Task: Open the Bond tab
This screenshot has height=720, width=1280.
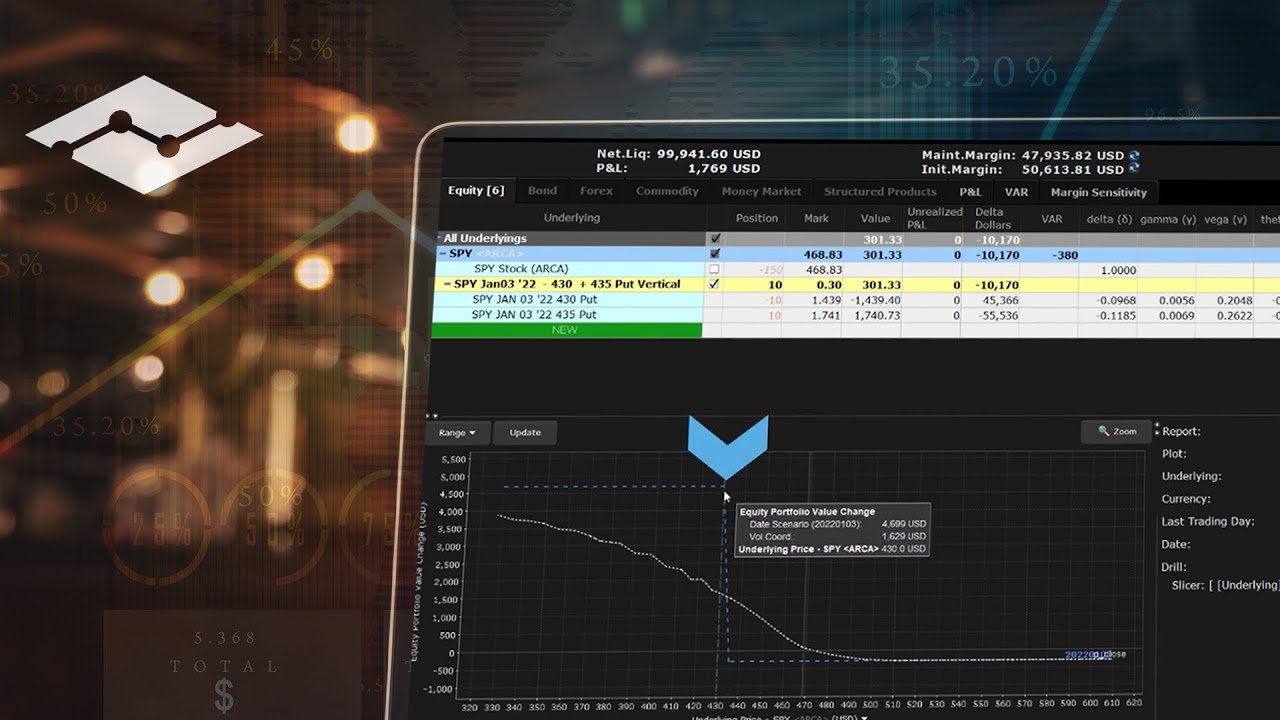Action: [543, 191]
